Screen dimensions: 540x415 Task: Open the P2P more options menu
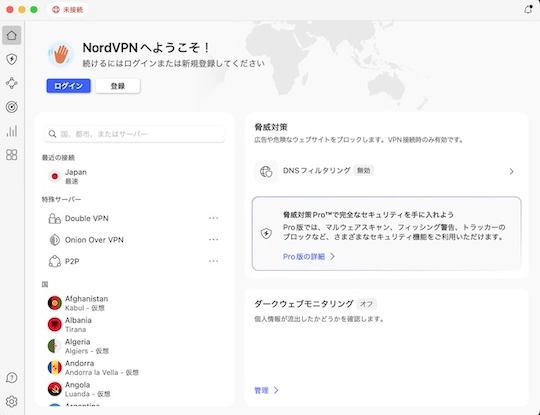click(x=214, y=261)
